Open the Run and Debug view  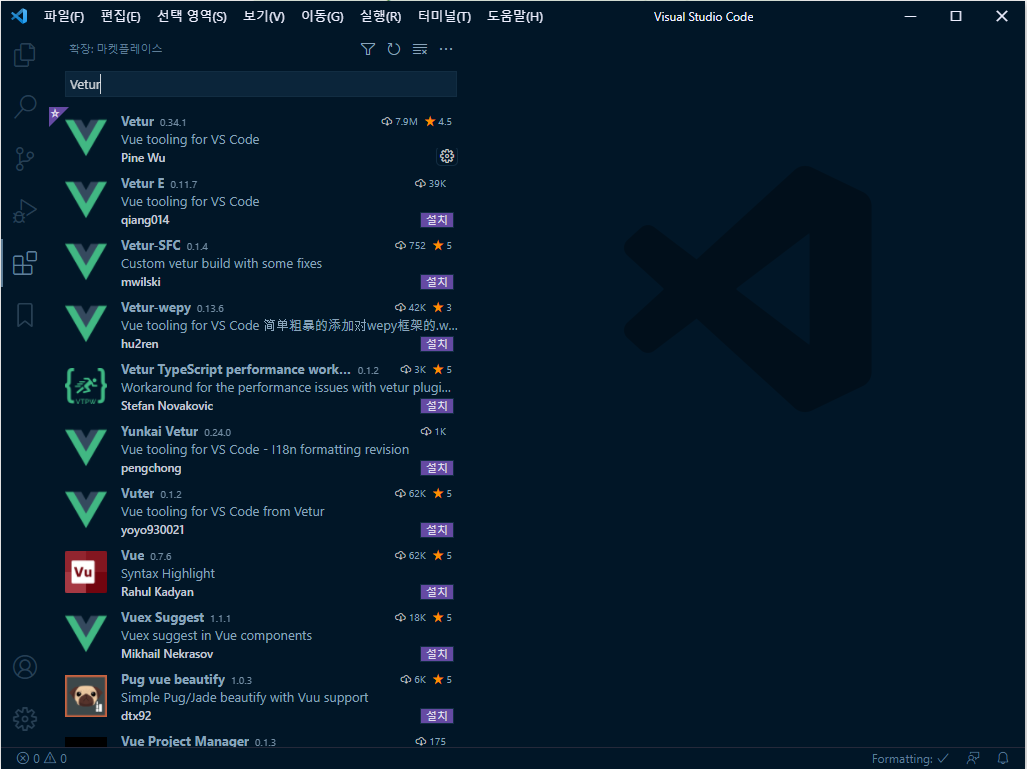coord(25,211)
